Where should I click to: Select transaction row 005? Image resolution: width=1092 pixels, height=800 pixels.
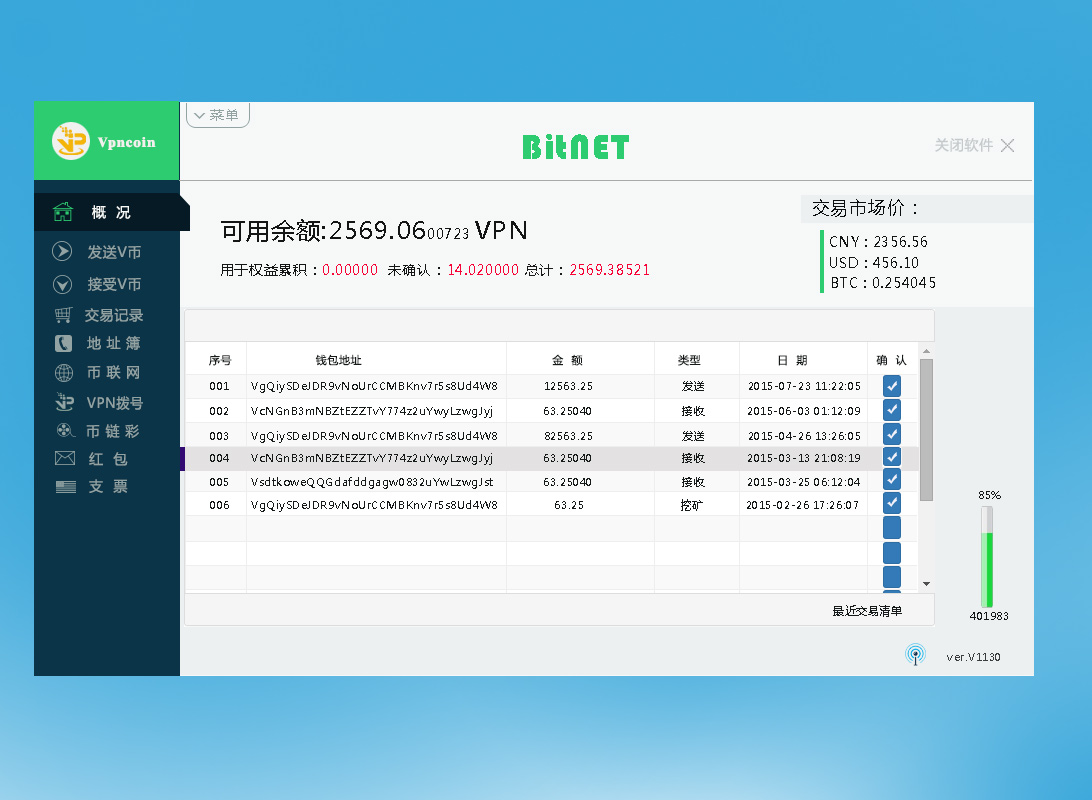pyautogui.click(x=552, y=481)
